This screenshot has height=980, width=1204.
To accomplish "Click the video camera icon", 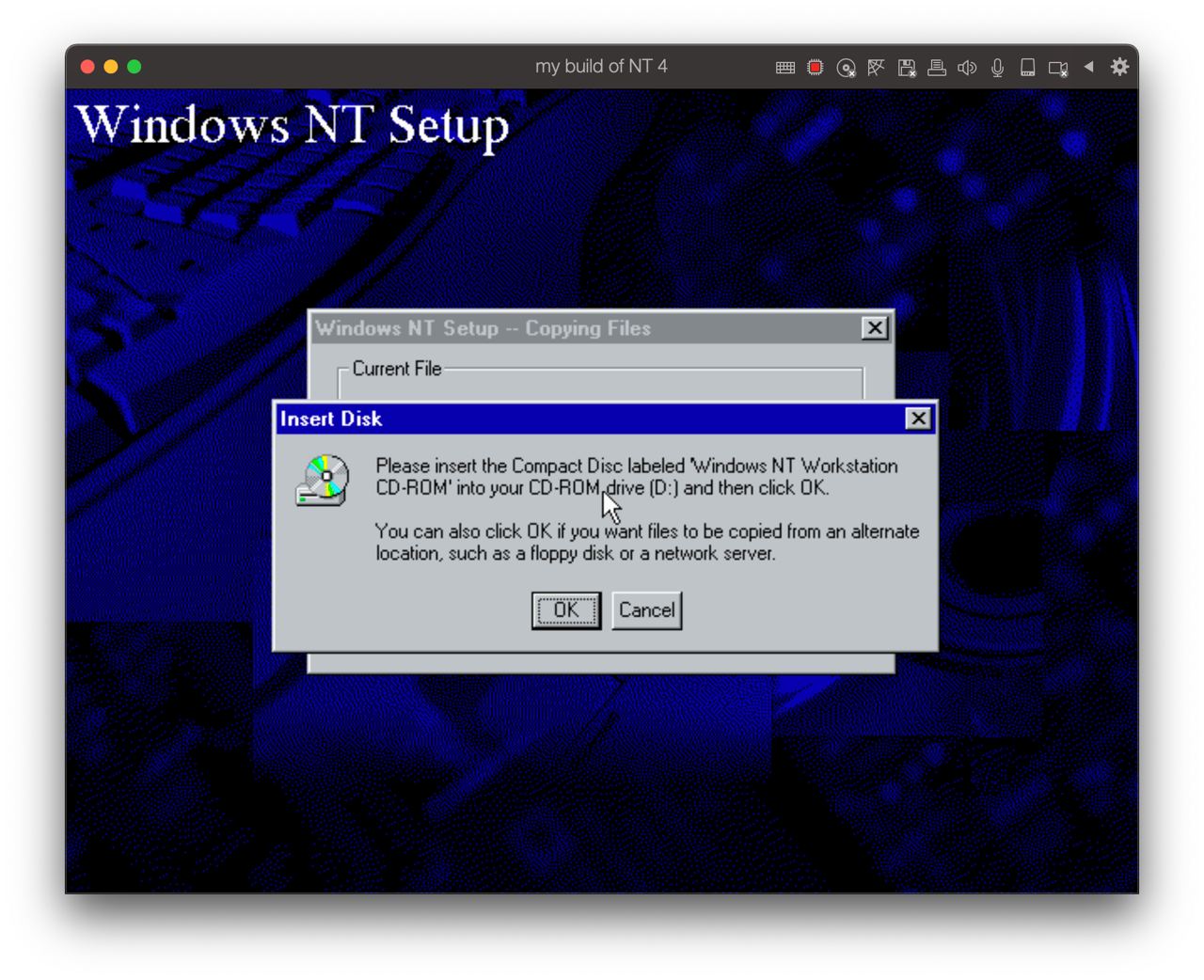I will 1058,69.
